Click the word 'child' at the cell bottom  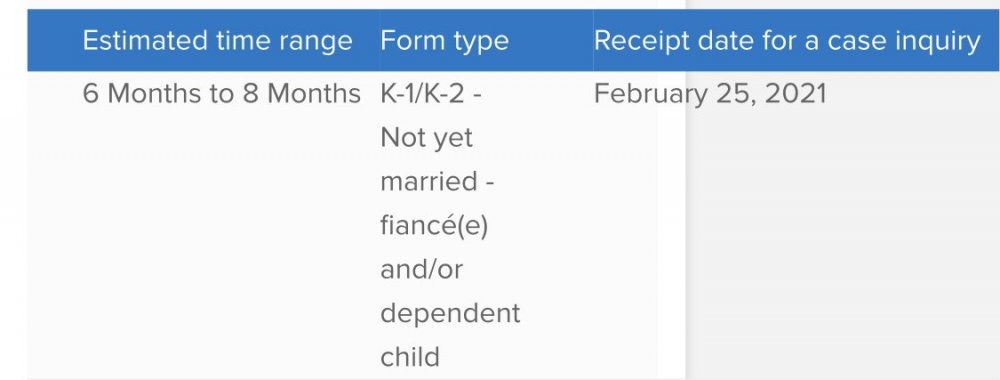click(410, 356)
